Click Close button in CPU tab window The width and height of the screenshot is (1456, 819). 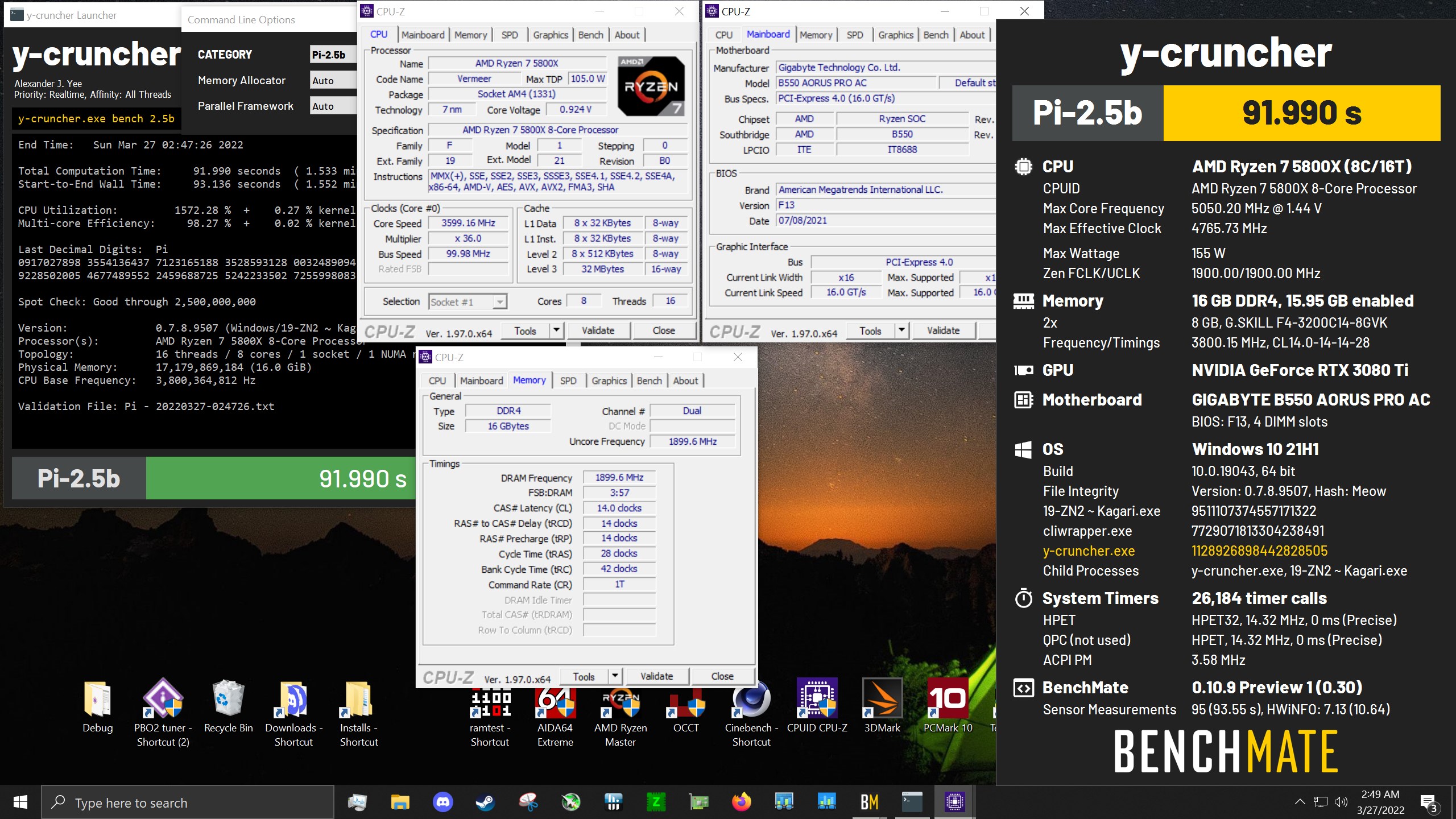(664, 330)
